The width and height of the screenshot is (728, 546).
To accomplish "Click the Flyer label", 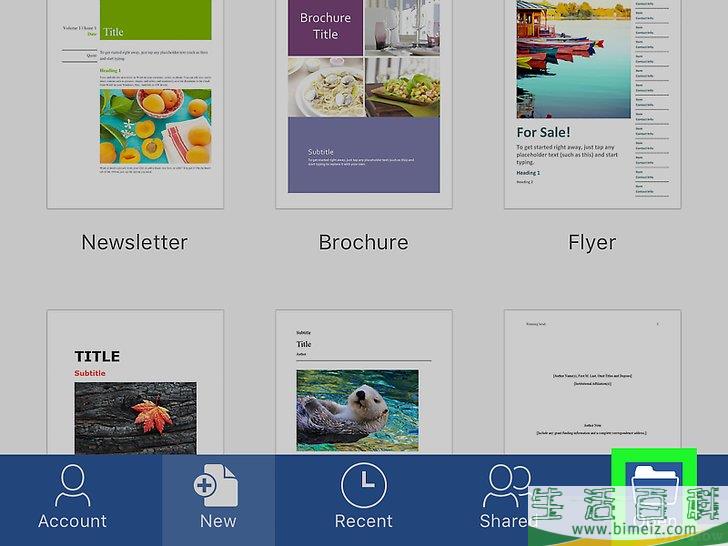I will [x=592, y=243].
